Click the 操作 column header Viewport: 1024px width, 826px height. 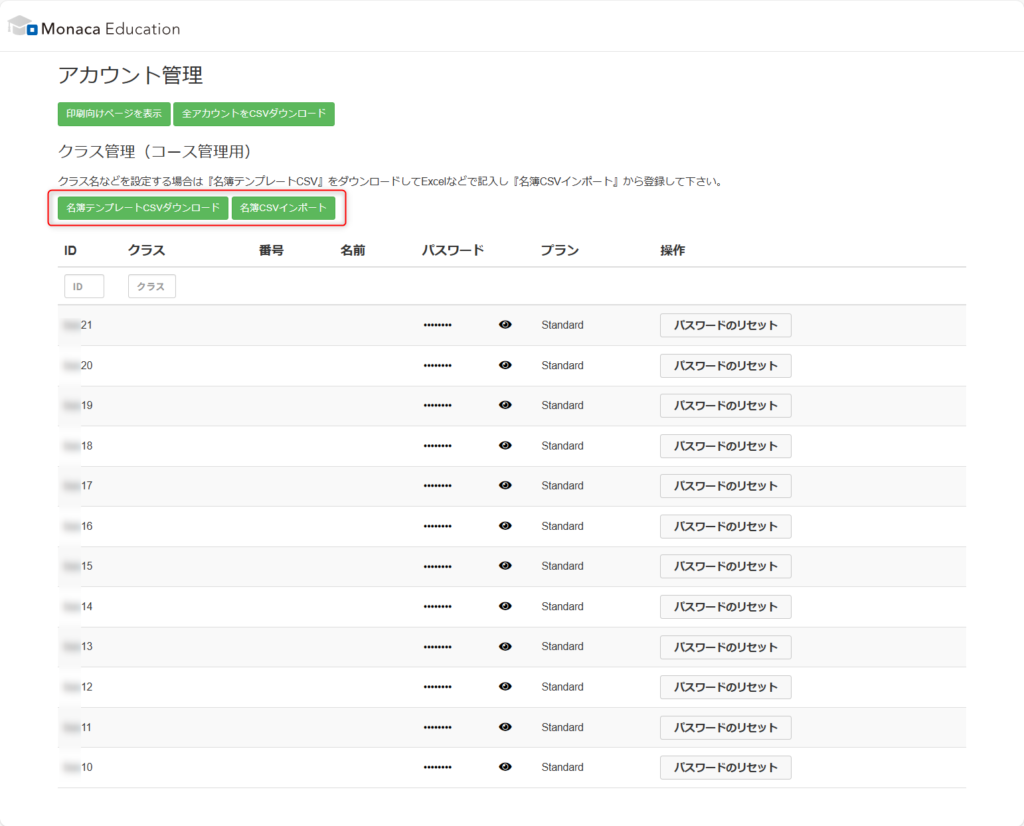673,250
